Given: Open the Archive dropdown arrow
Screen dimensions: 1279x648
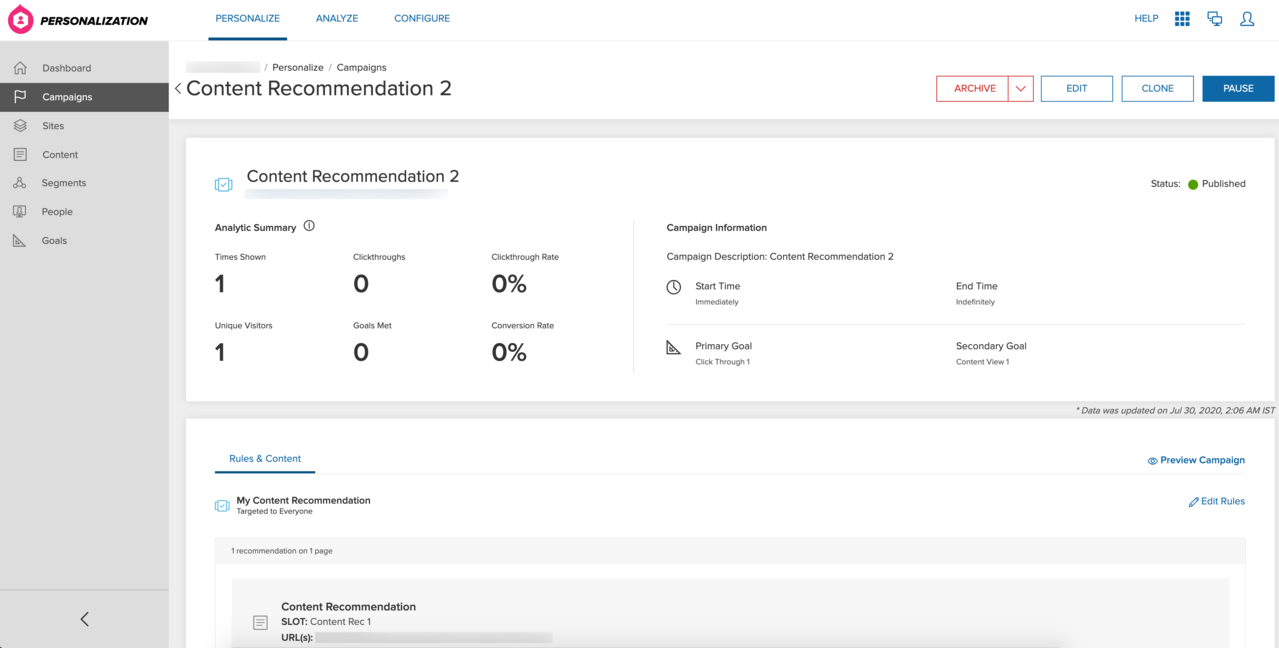Looking at the screenshot, I should coord(1020,88).
